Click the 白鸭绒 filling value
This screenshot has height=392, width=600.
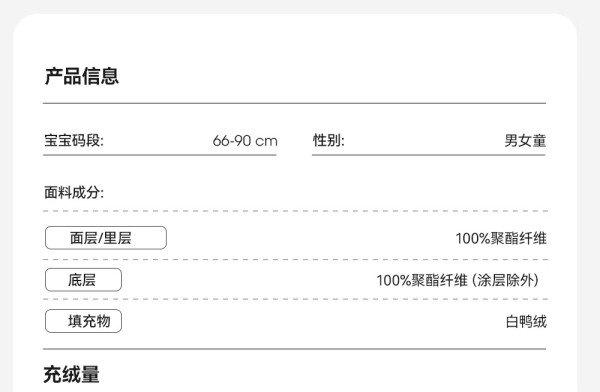coord(526,322)
